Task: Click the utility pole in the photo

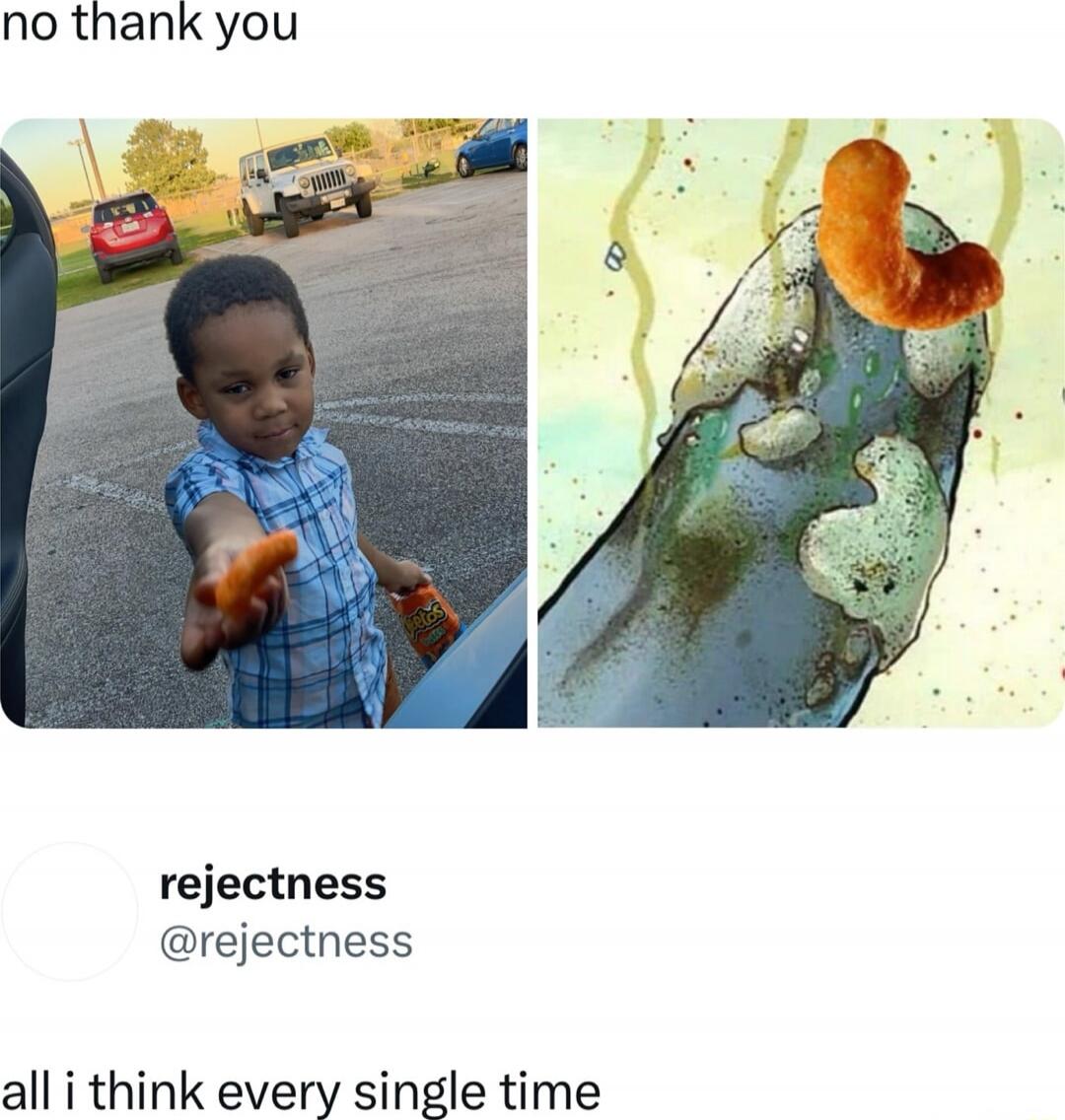Action: click(x=92, y=160)
